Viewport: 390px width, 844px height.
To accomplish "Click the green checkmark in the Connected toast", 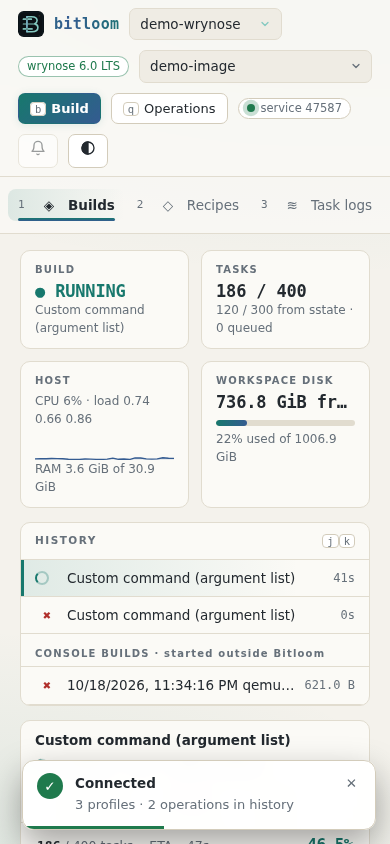I will click(x=50, y=786).
